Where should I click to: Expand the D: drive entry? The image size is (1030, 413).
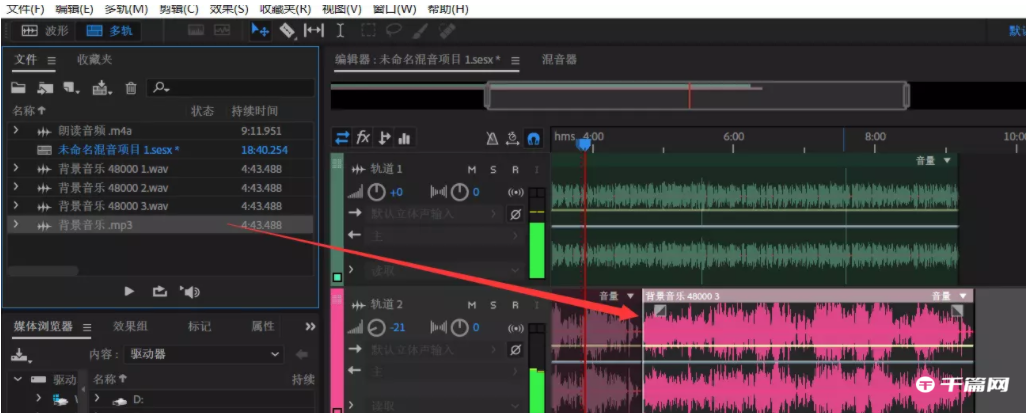click(x=97, y=398)
